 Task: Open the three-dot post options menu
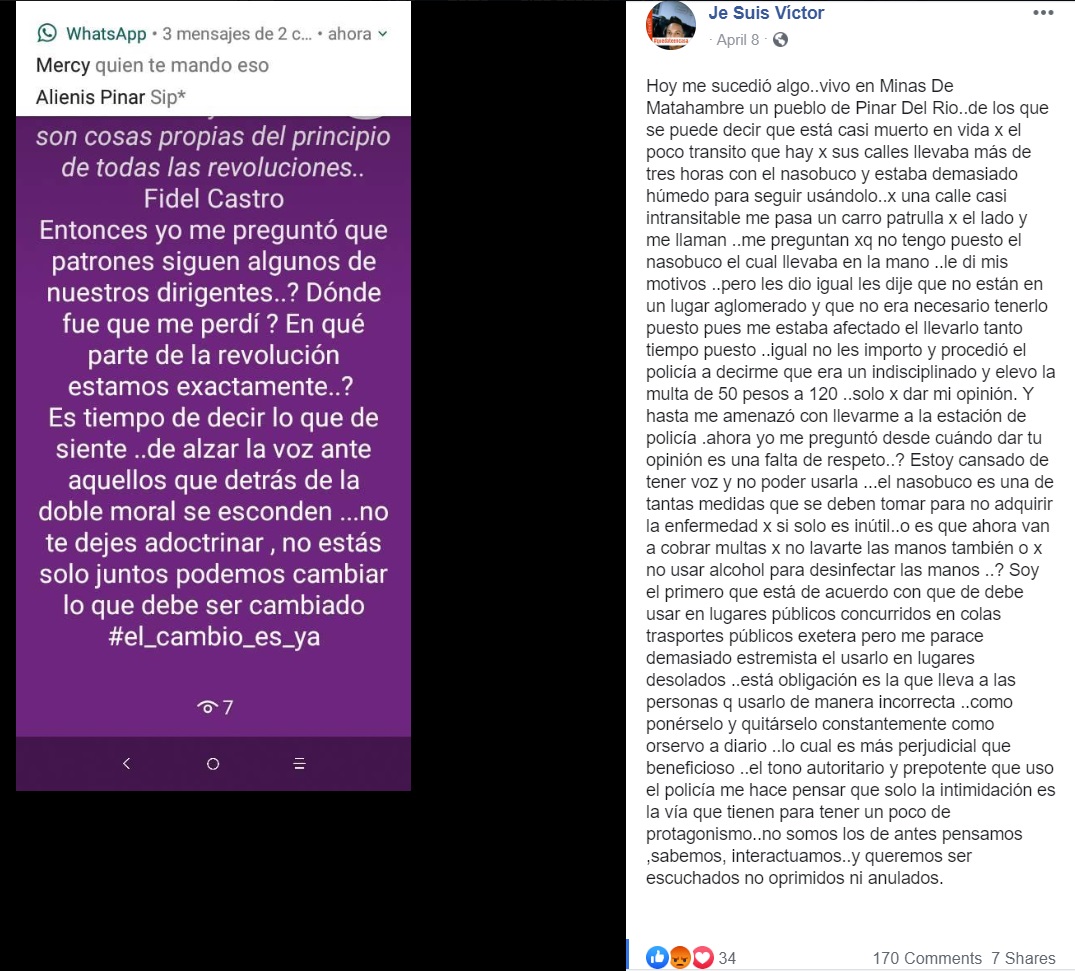tap(1043, 12)
